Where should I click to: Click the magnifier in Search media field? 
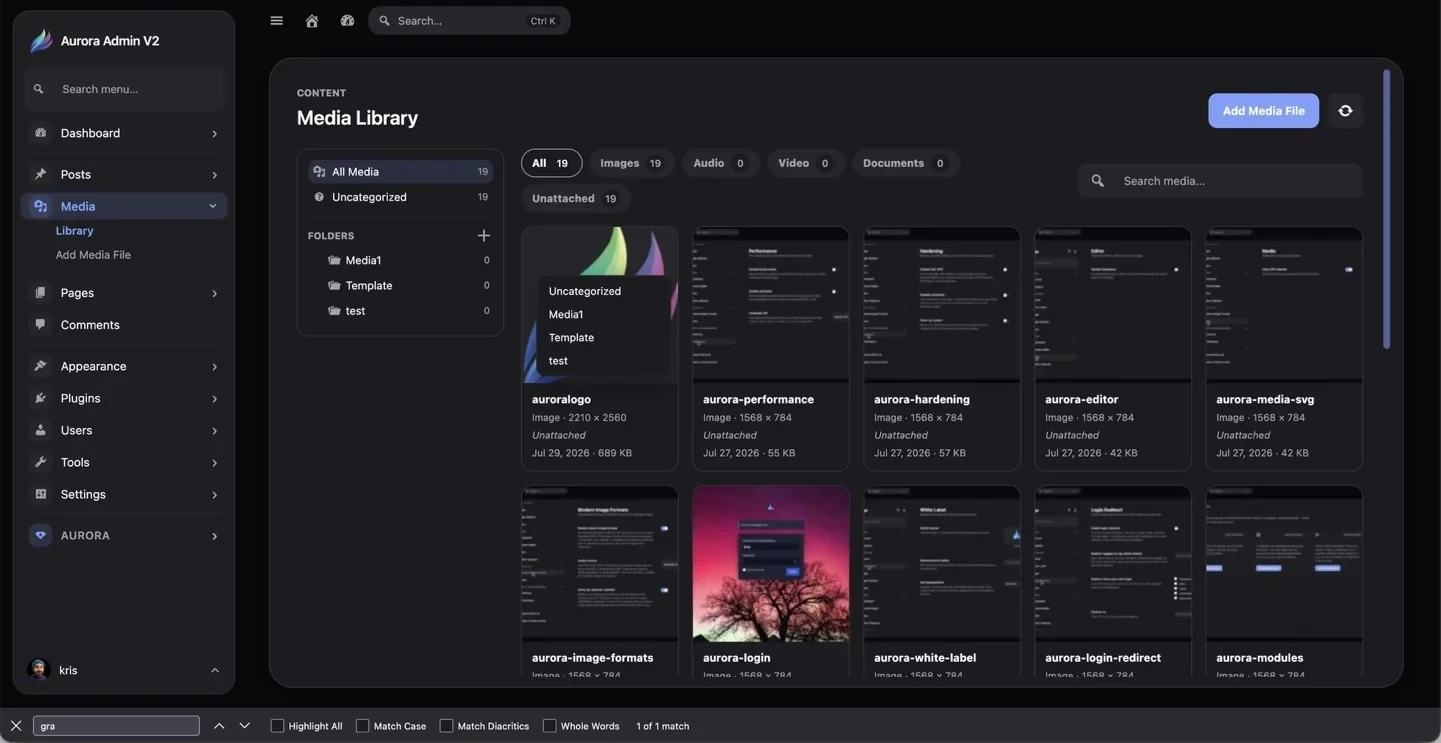click(1098, 181)
